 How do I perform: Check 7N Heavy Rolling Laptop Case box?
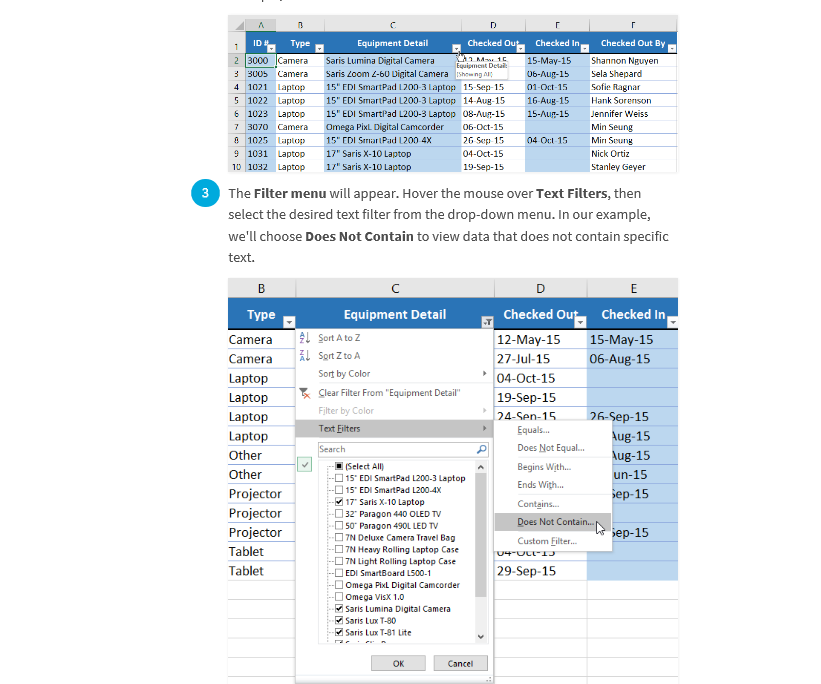click(339, 549)
